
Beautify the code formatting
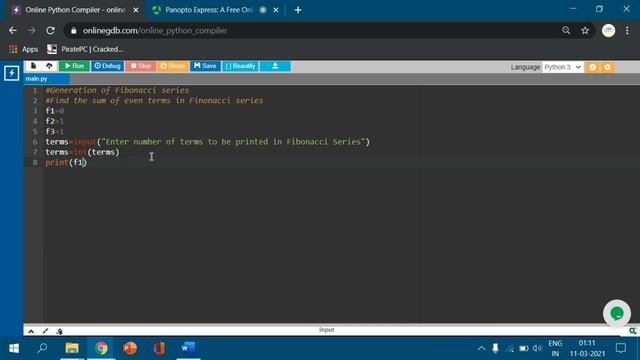pos(240,66)
